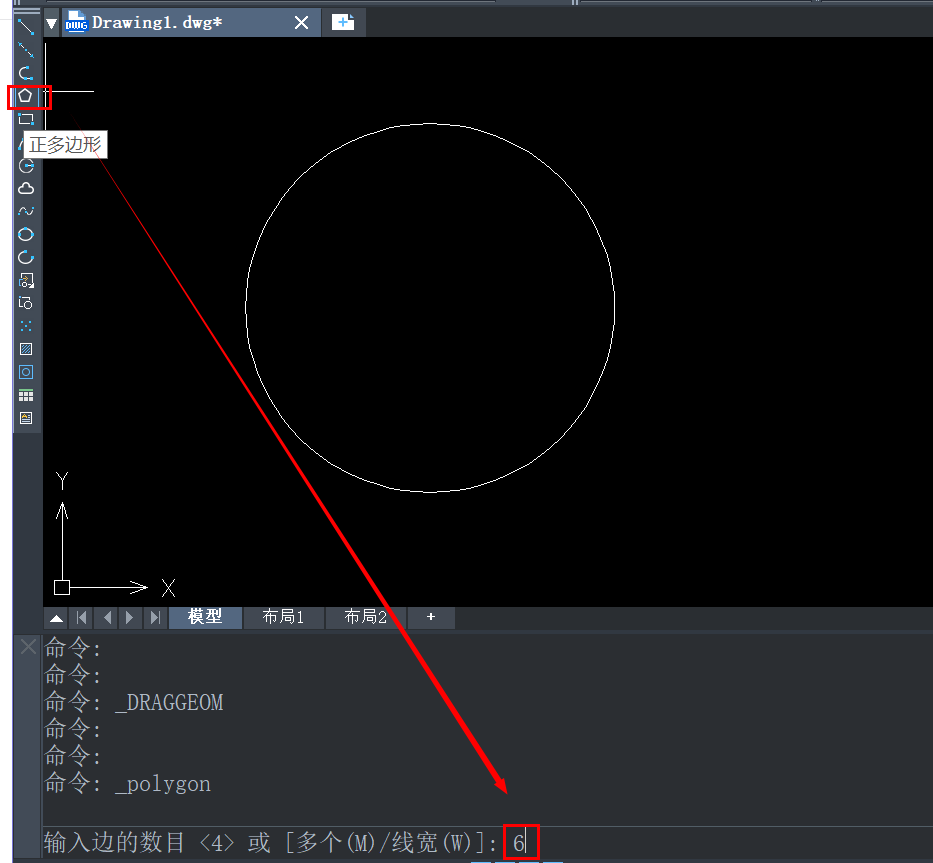Open the Table insert tool

coord(26,395)
